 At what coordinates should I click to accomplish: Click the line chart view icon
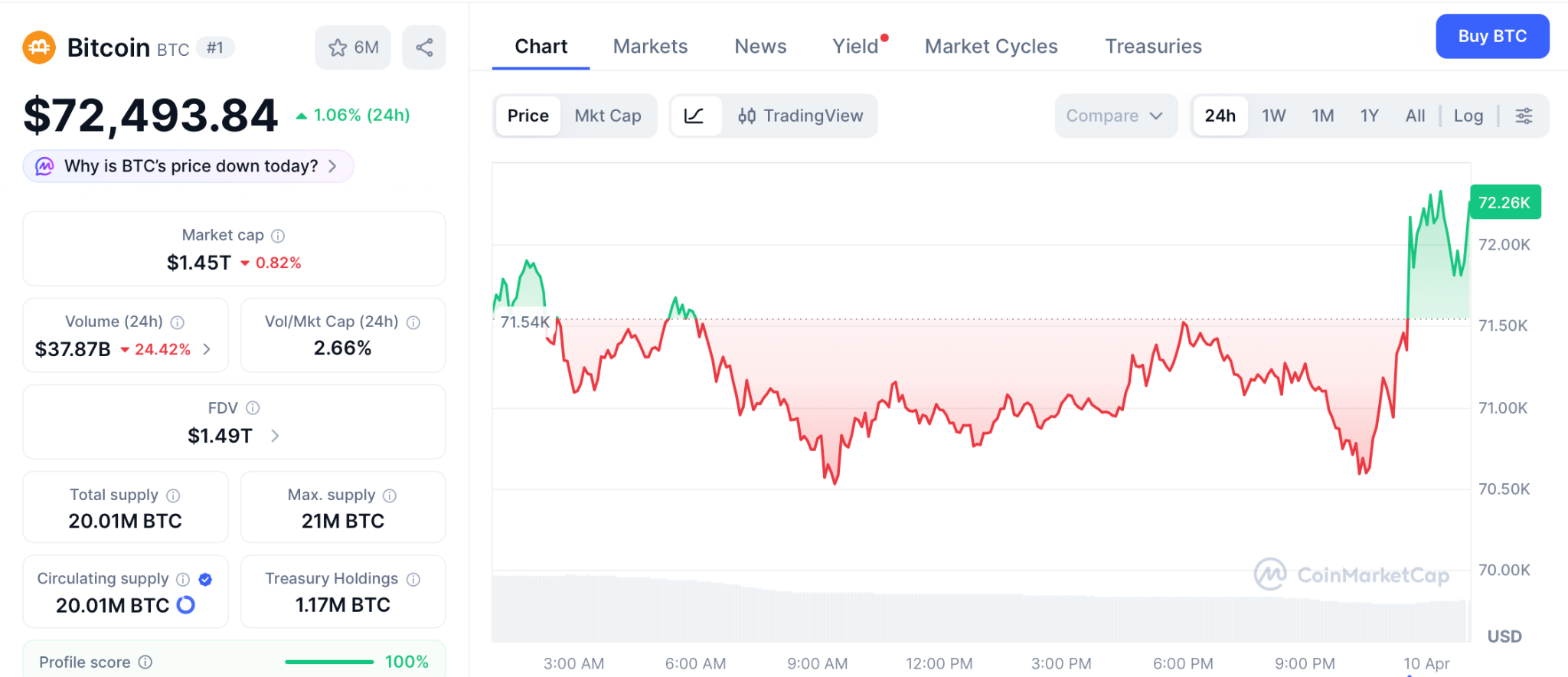[x=694, y=116]
